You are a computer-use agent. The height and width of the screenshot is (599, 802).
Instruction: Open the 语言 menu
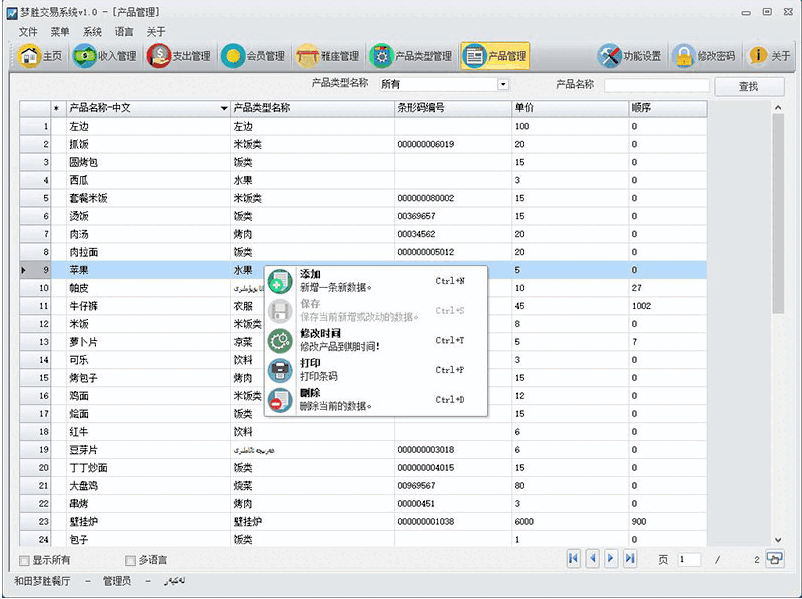pos(124,32)
